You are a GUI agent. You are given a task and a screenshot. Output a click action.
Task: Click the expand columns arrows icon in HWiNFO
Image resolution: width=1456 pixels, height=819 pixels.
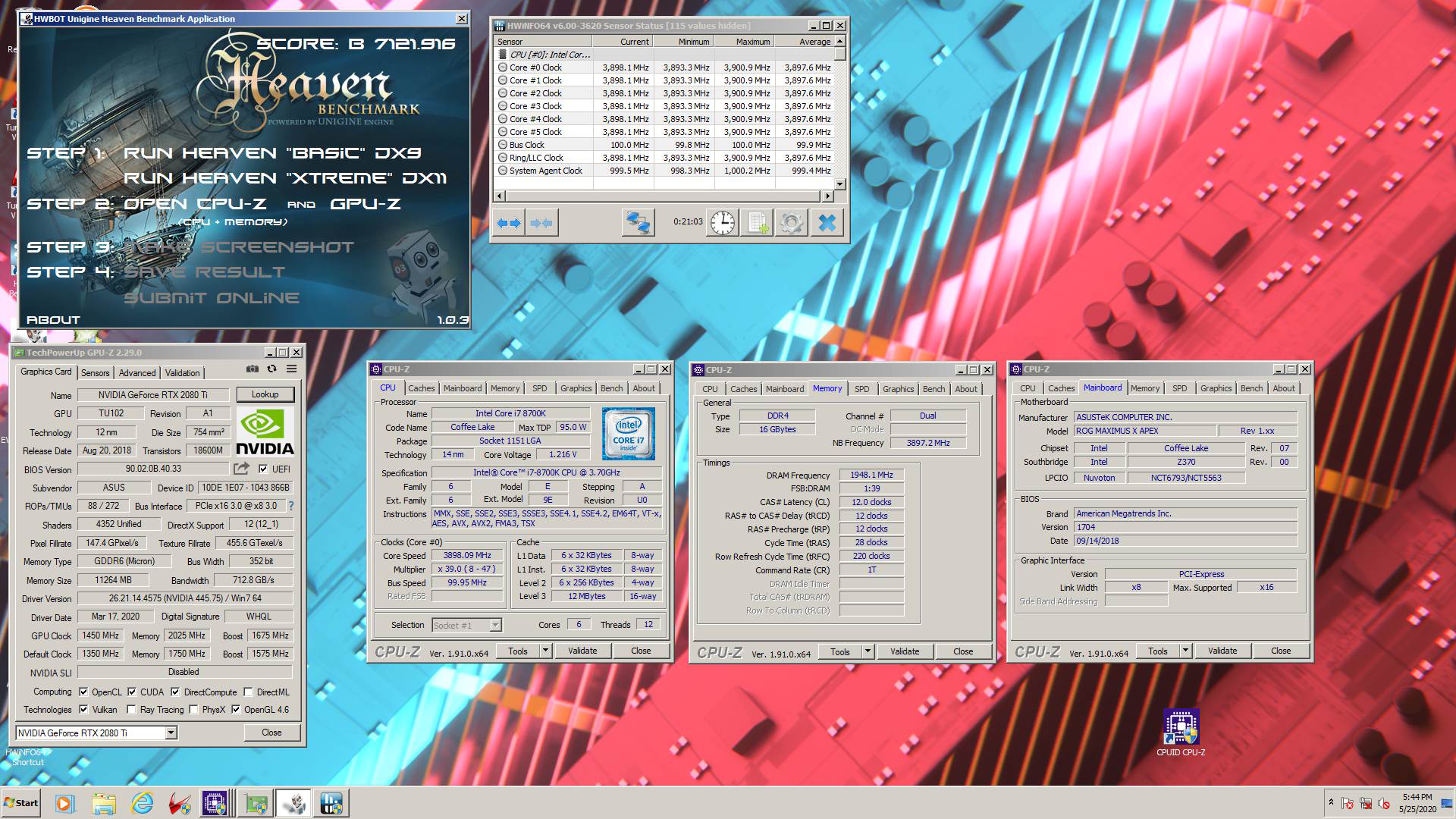pyautogui.click(x=509, y=223)
